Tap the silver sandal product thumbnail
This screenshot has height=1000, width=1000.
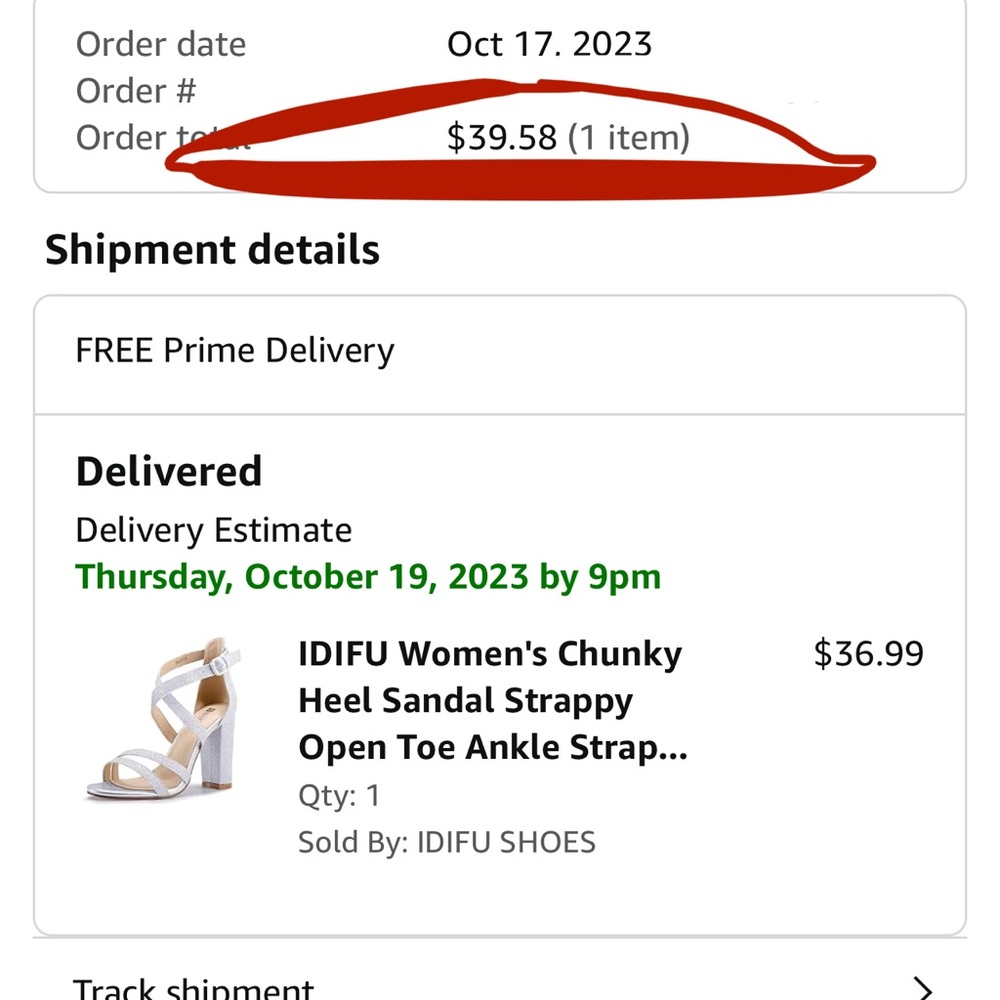(162, 721)
